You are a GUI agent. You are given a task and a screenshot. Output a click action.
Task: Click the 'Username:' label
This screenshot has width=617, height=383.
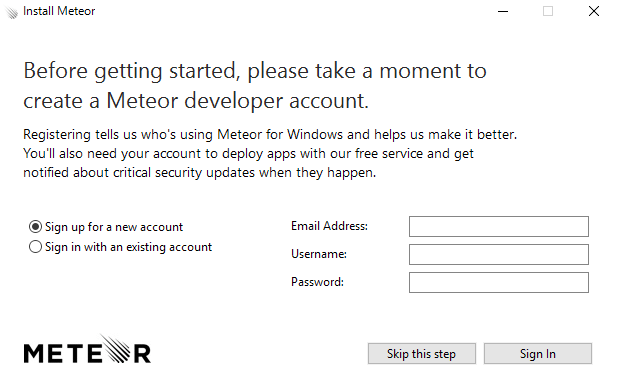pos(319,254)
